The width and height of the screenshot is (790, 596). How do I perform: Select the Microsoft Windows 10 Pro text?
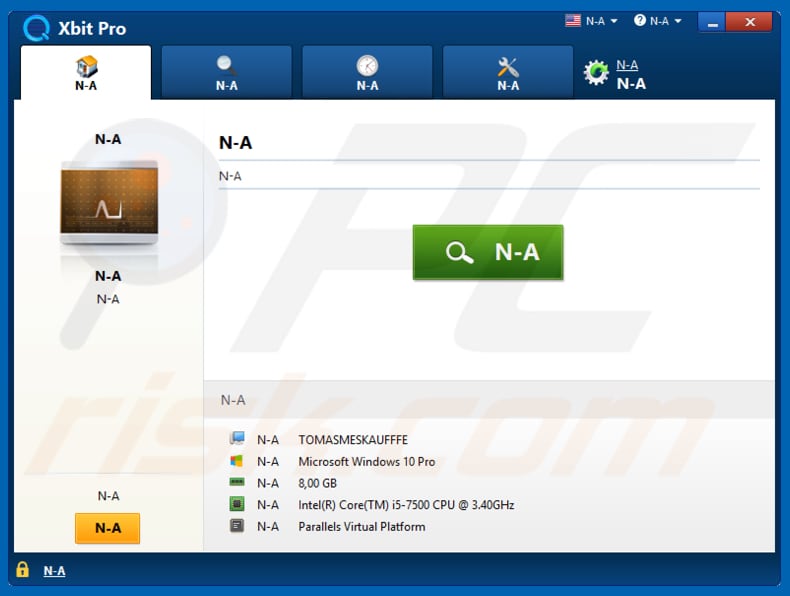[367, 461]
